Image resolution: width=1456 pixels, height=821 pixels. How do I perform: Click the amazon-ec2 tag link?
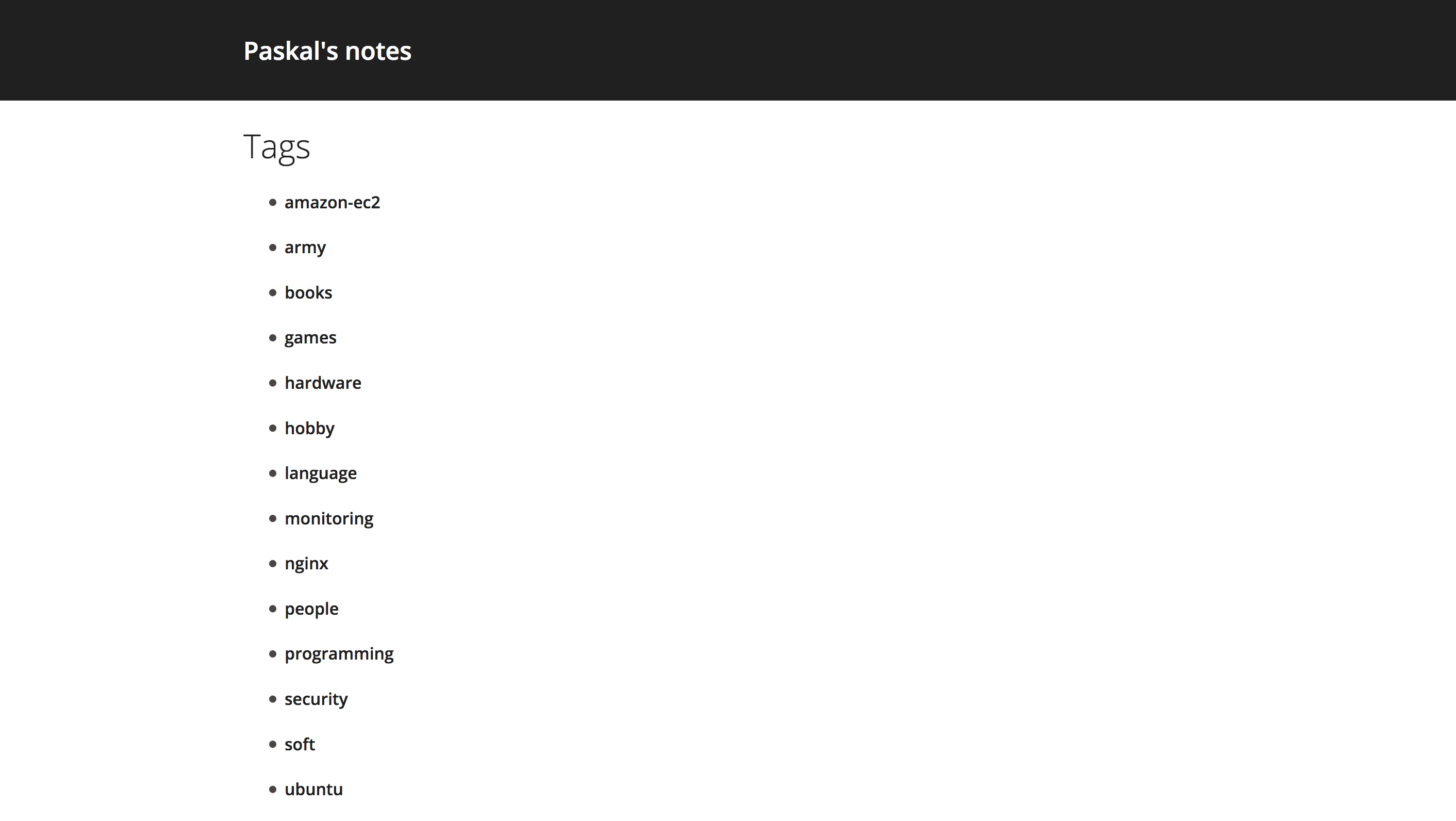(332, 201)
